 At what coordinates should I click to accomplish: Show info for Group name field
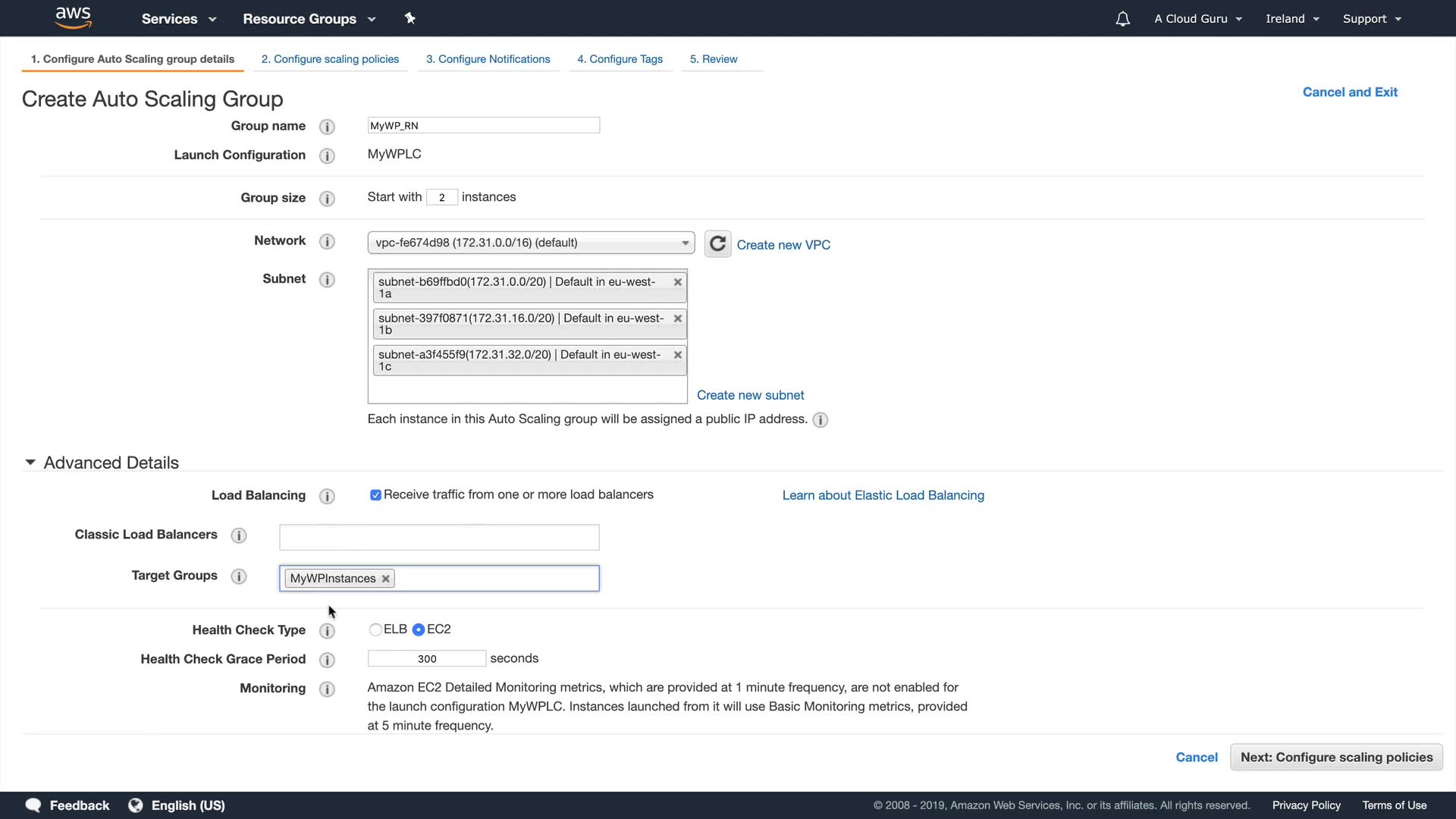(x=327, y=127)
